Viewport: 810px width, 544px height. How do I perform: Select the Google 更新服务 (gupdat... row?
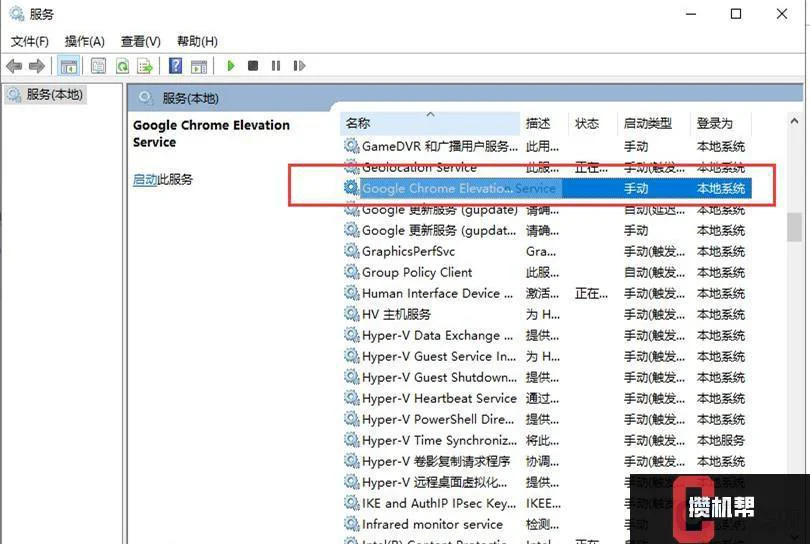546,230
